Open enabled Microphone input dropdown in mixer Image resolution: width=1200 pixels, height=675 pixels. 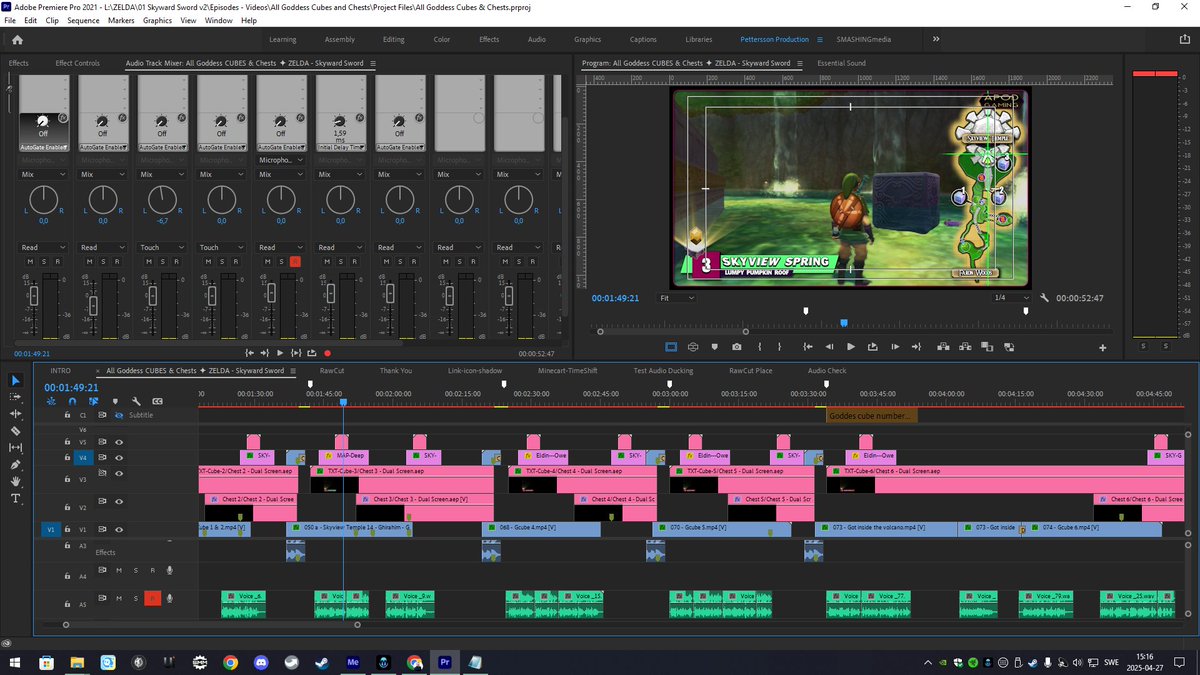tap(280, 159)
